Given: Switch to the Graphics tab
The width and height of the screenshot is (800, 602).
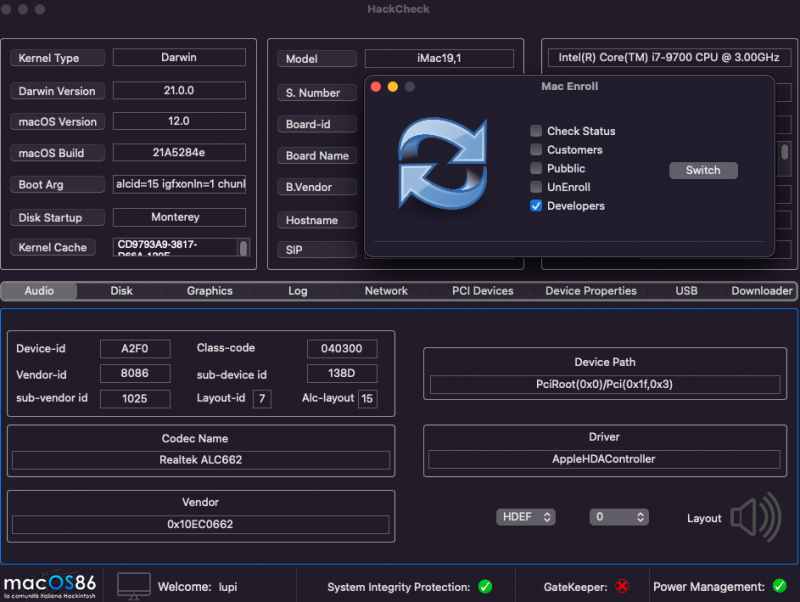Looking at the screenshot, I should pos(209,291).
